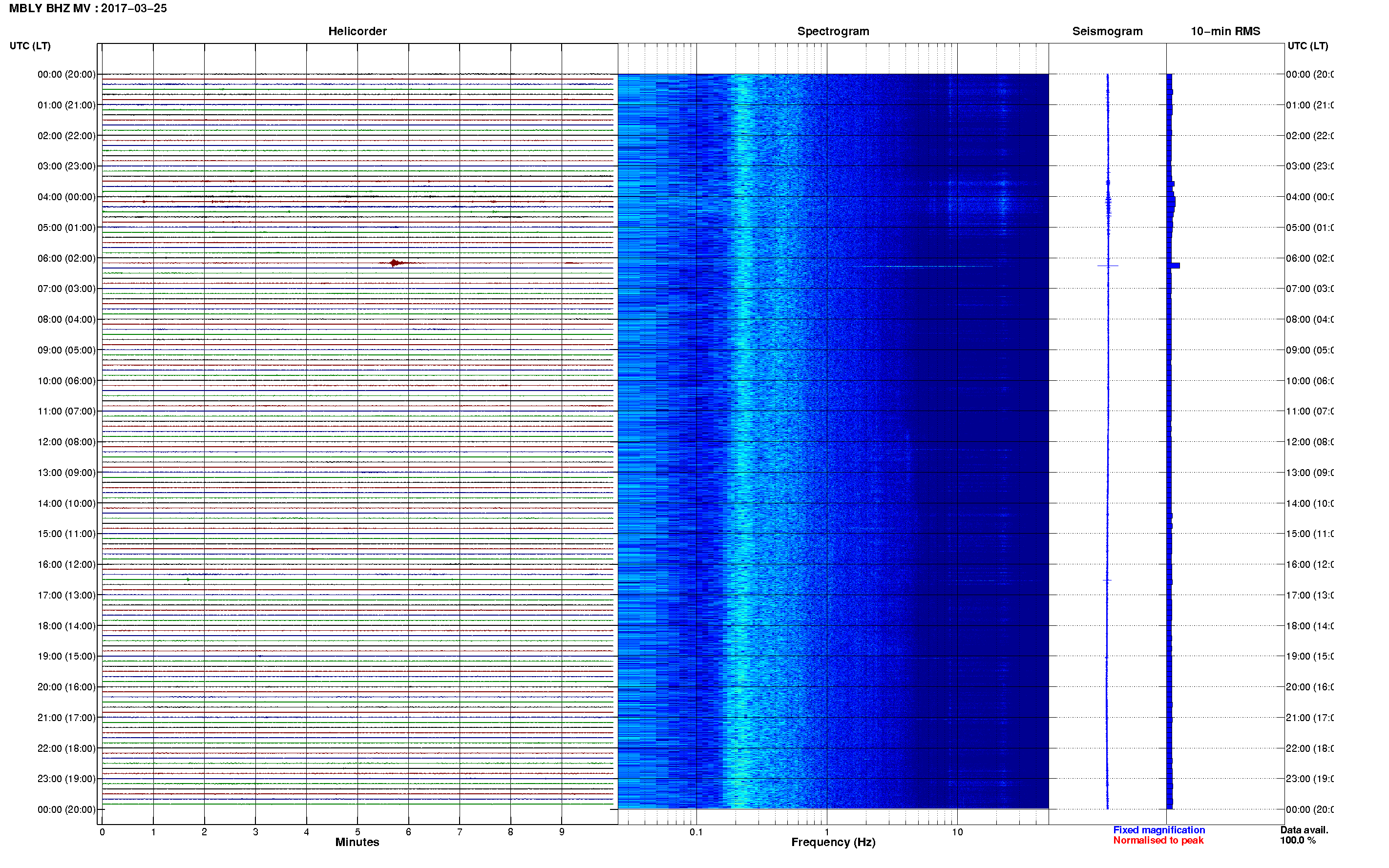Click the 20:00 (16:00) time label on the Helicorder axis
Image resolution: width=1389 pixels, height=868 pixels.
(66, 687)
